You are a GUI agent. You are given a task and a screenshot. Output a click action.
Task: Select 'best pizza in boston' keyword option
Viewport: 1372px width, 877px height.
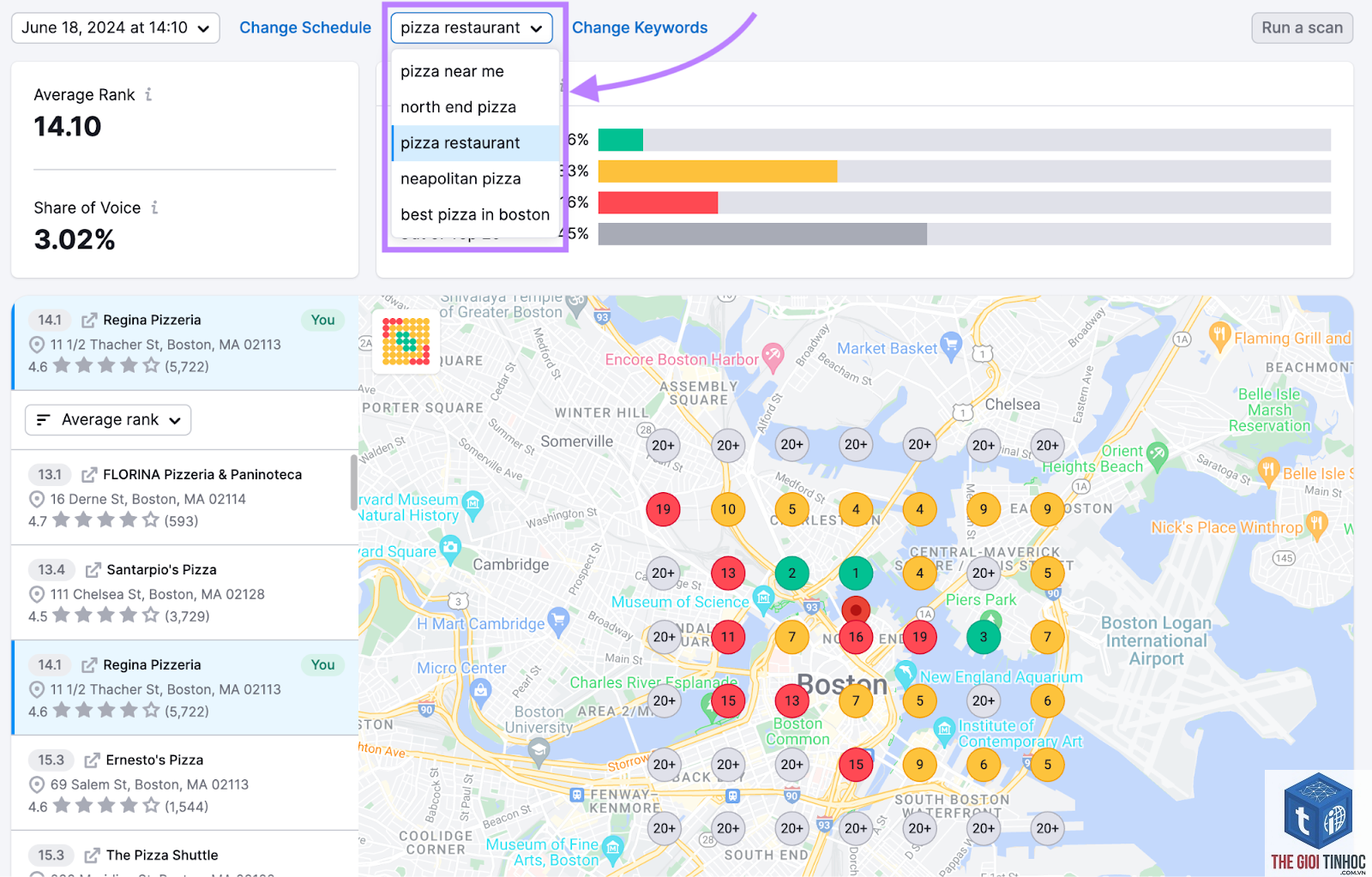click(475, 215)
